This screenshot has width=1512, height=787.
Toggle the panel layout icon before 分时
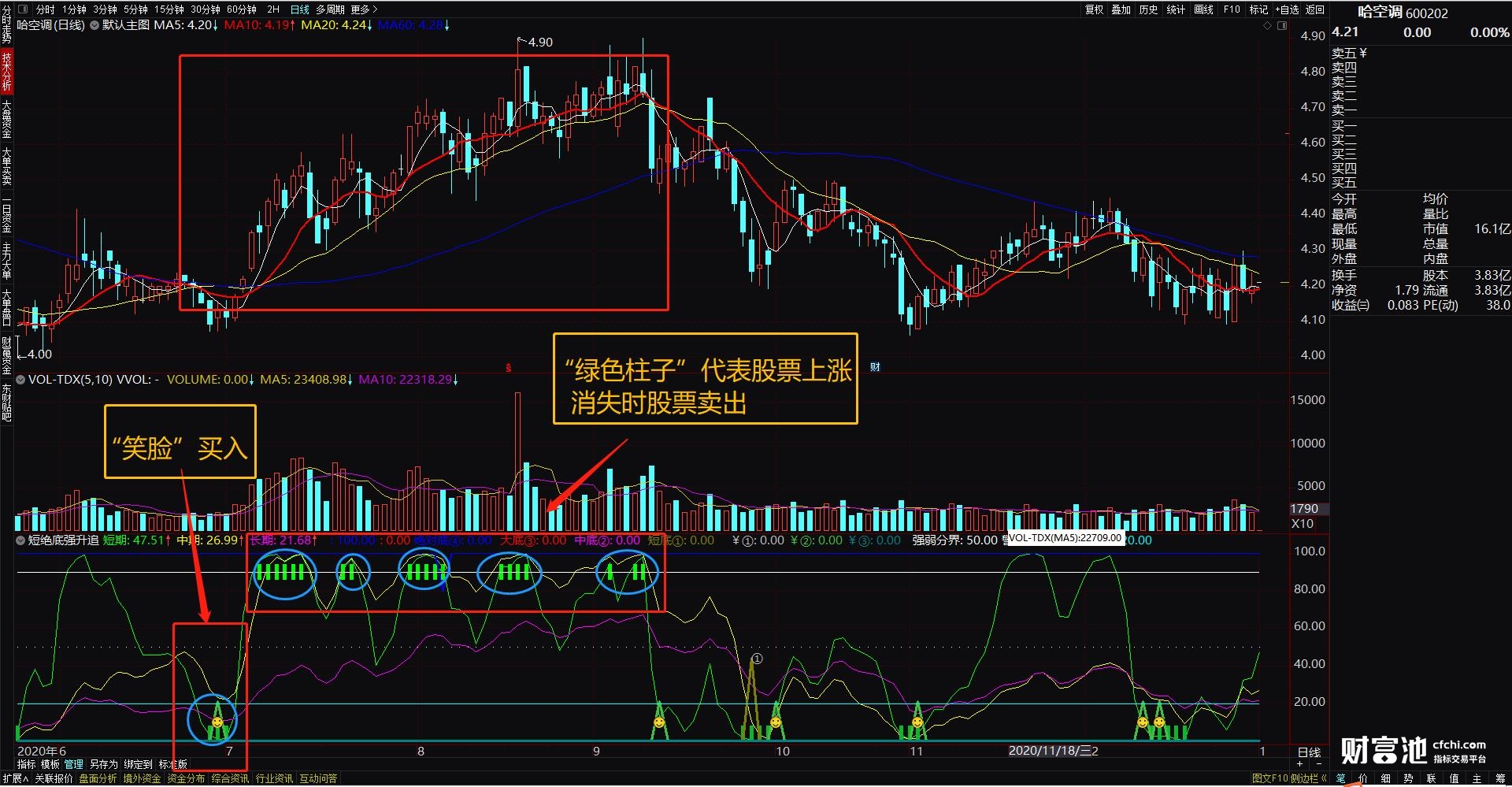[x=23, y=9]
